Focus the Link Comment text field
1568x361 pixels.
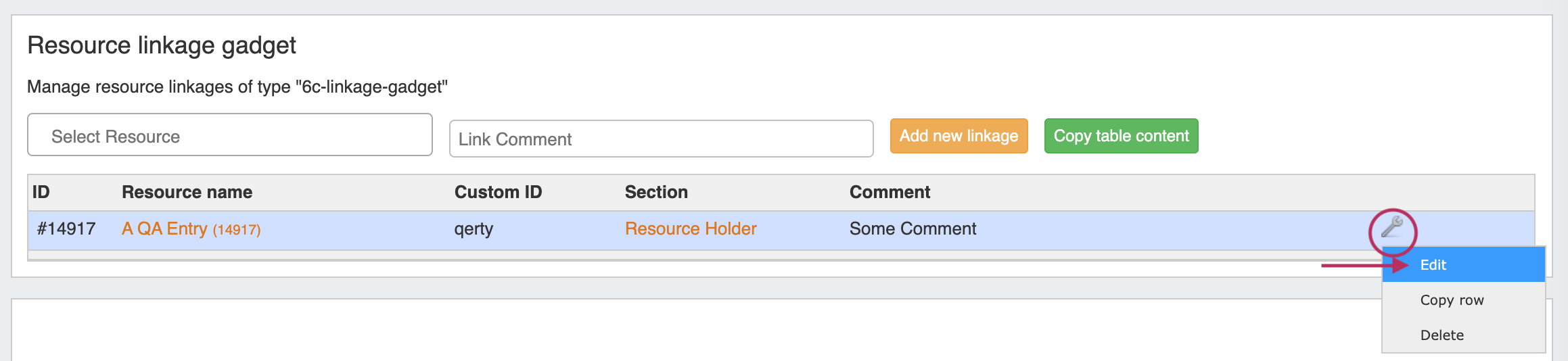tap(661, 139)
